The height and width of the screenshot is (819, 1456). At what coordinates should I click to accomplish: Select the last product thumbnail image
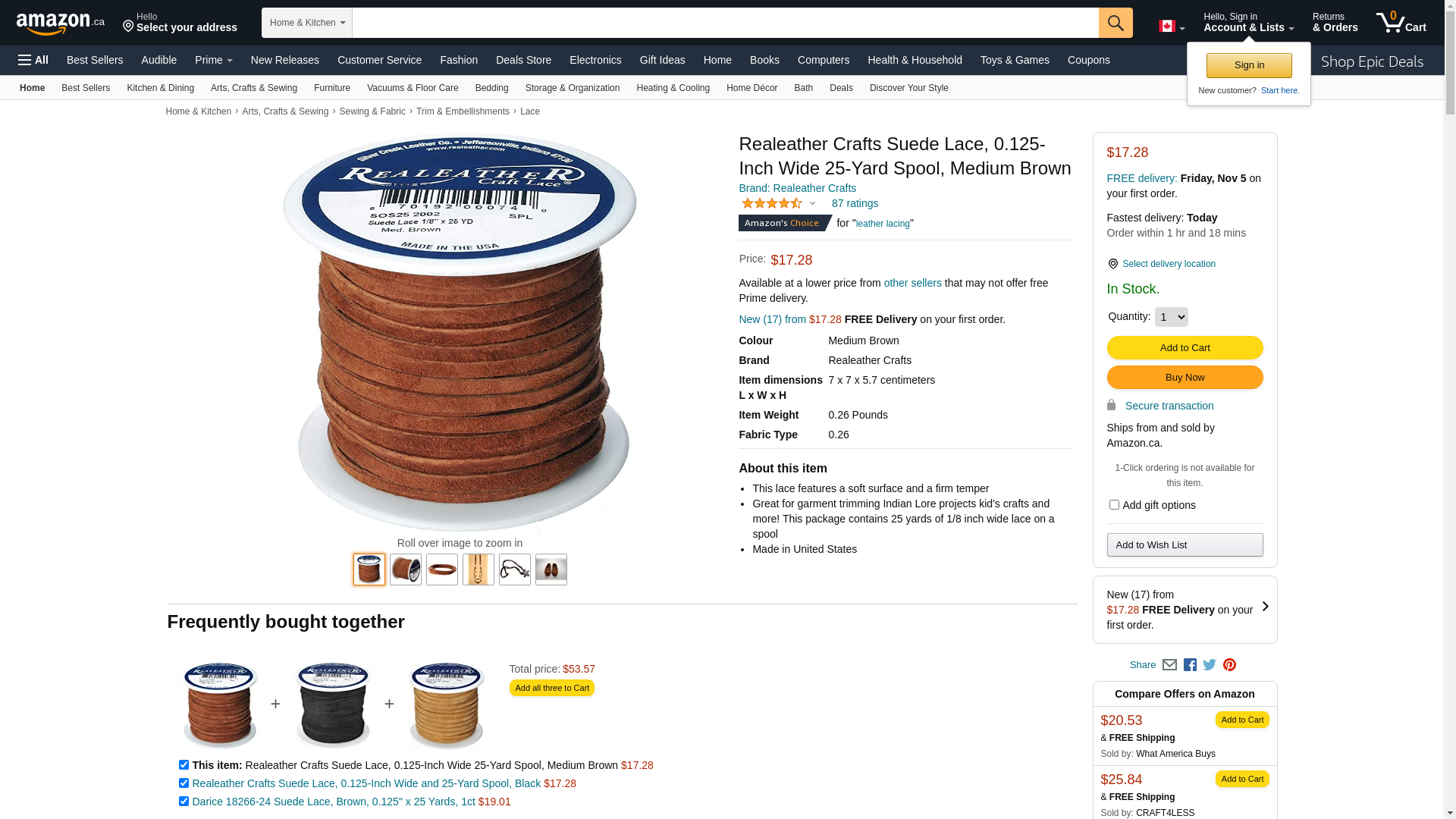[551, 570]
